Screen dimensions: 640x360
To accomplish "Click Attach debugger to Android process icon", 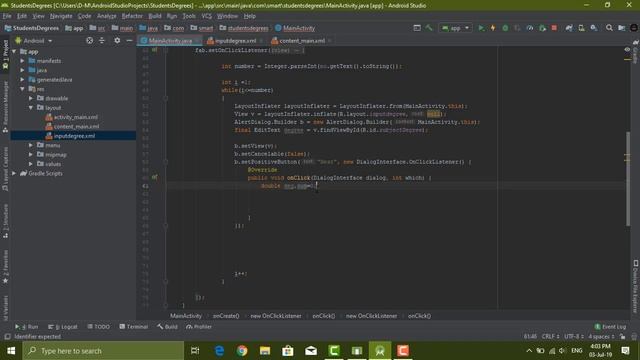I will tap(542, 28).
